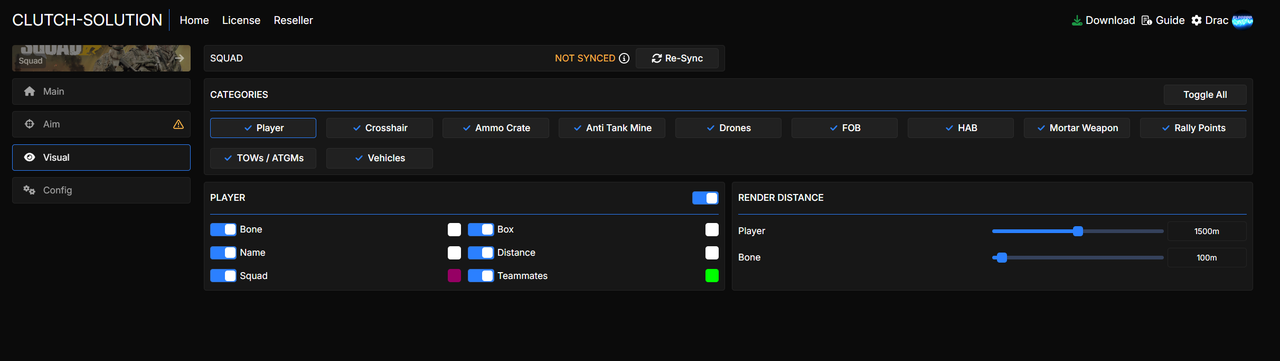
Task: Click the Download icon in the header
Action: 1077,20
